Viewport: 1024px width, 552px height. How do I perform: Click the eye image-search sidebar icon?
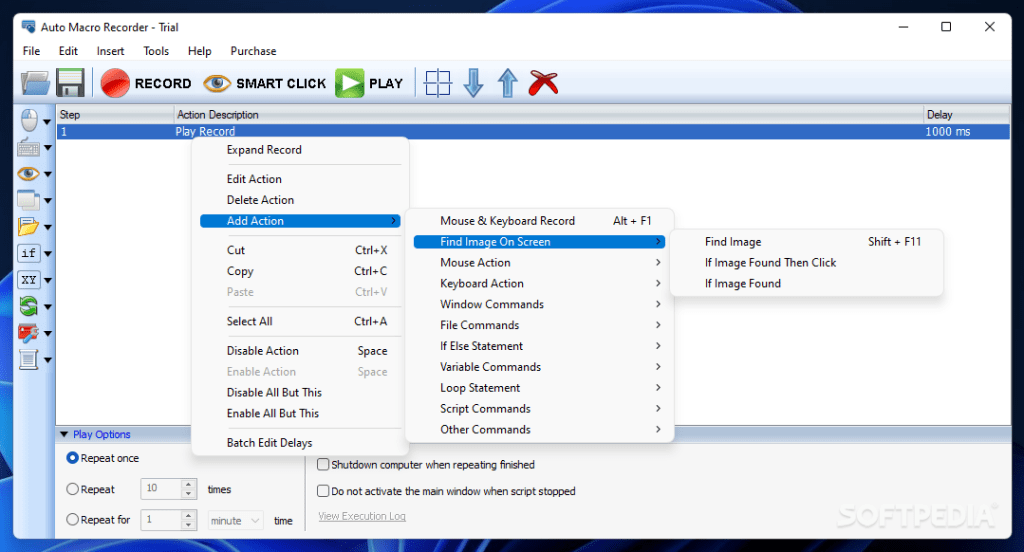click(x=28, y=174)
